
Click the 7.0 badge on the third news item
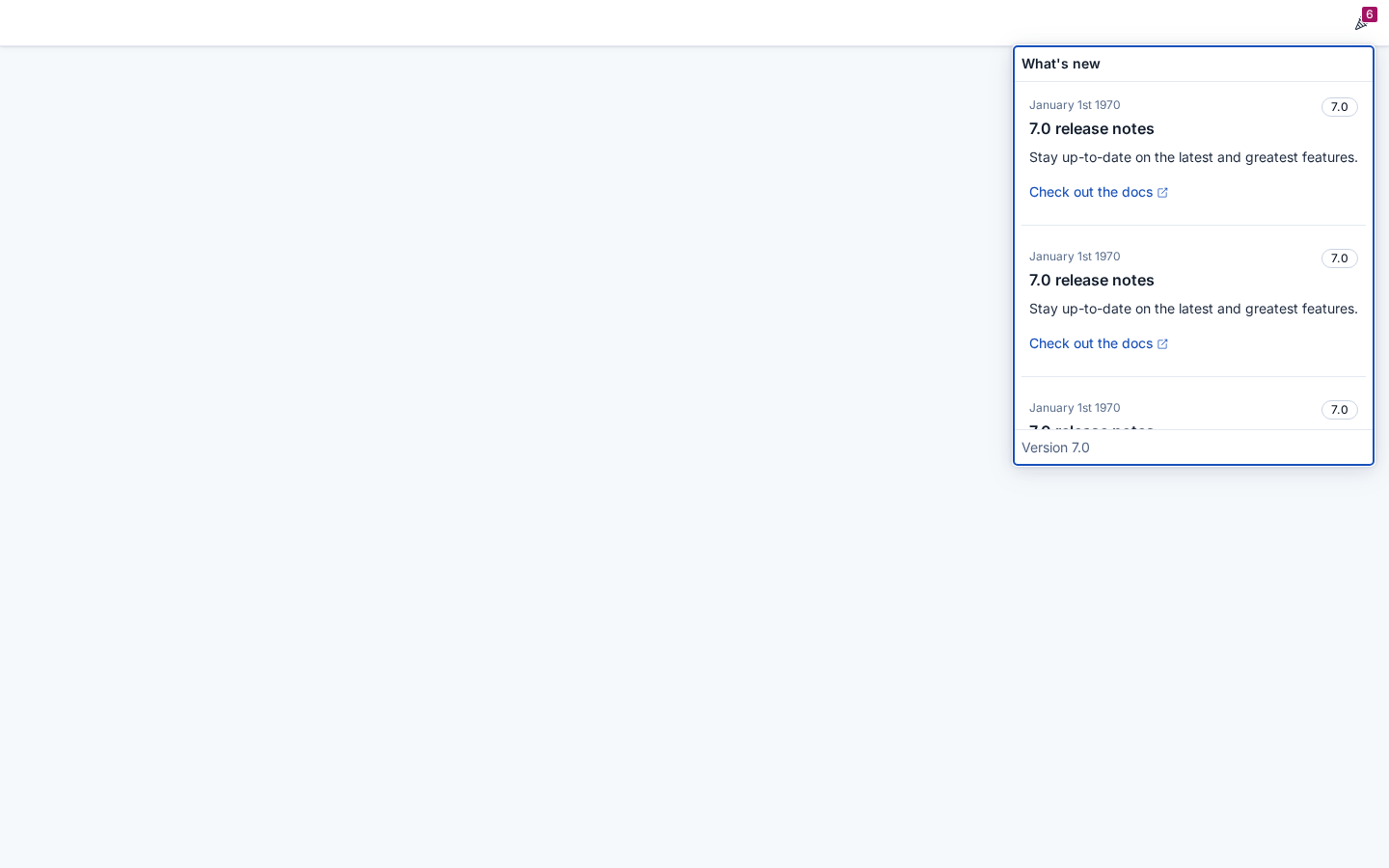point(1339,410)
